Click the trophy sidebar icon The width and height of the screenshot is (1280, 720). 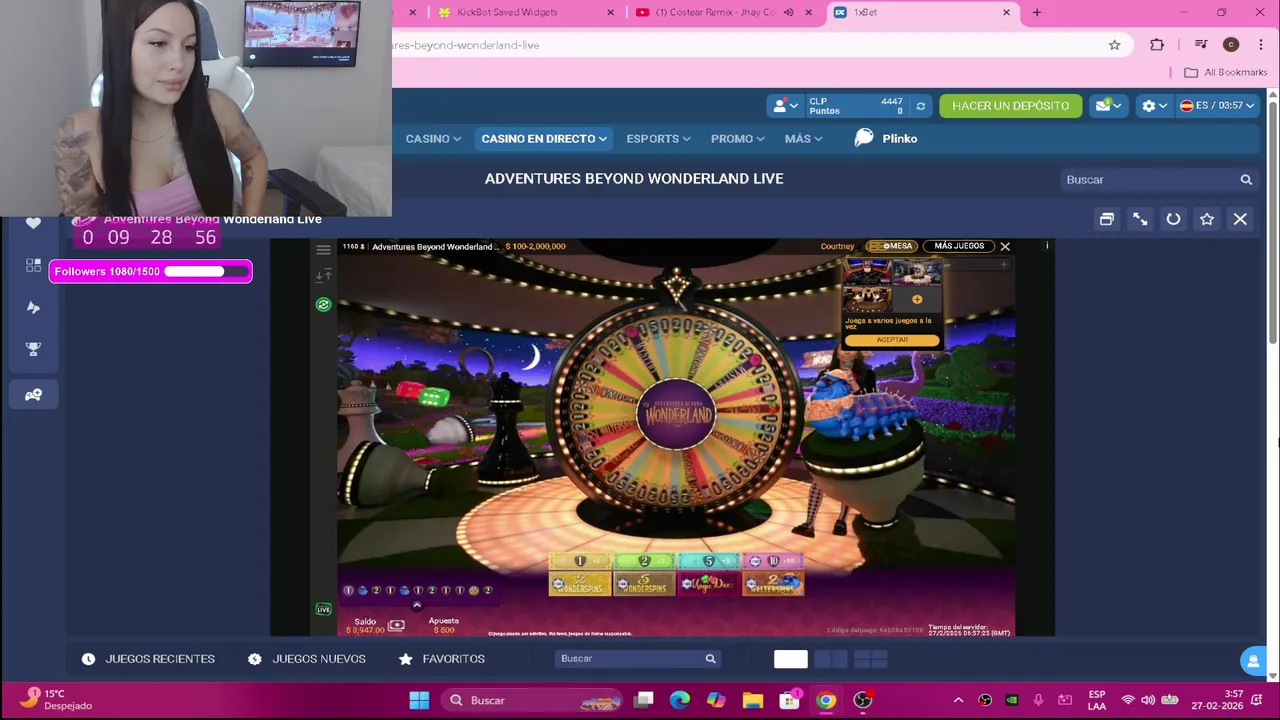pyautogui.click(x=33, y=349)
